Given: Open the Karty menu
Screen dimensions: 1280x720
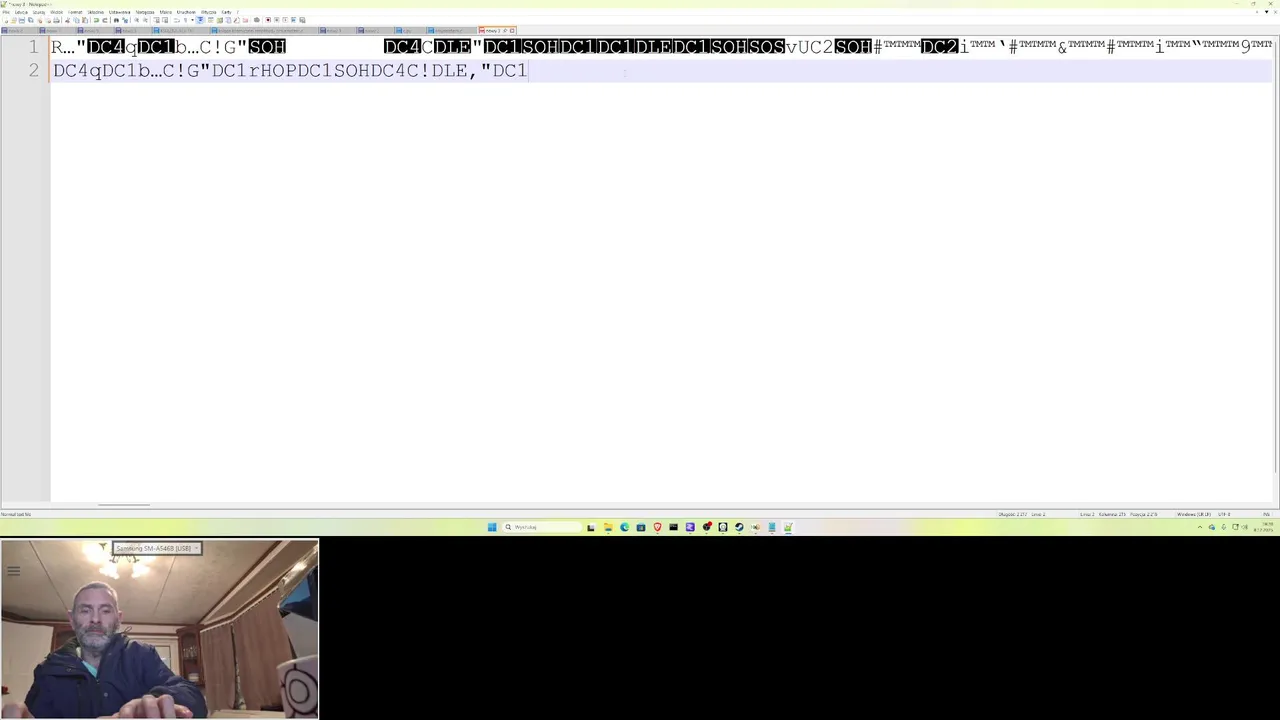Looking at the screenshot, I should pyautogui.click(x=226, y=12).
